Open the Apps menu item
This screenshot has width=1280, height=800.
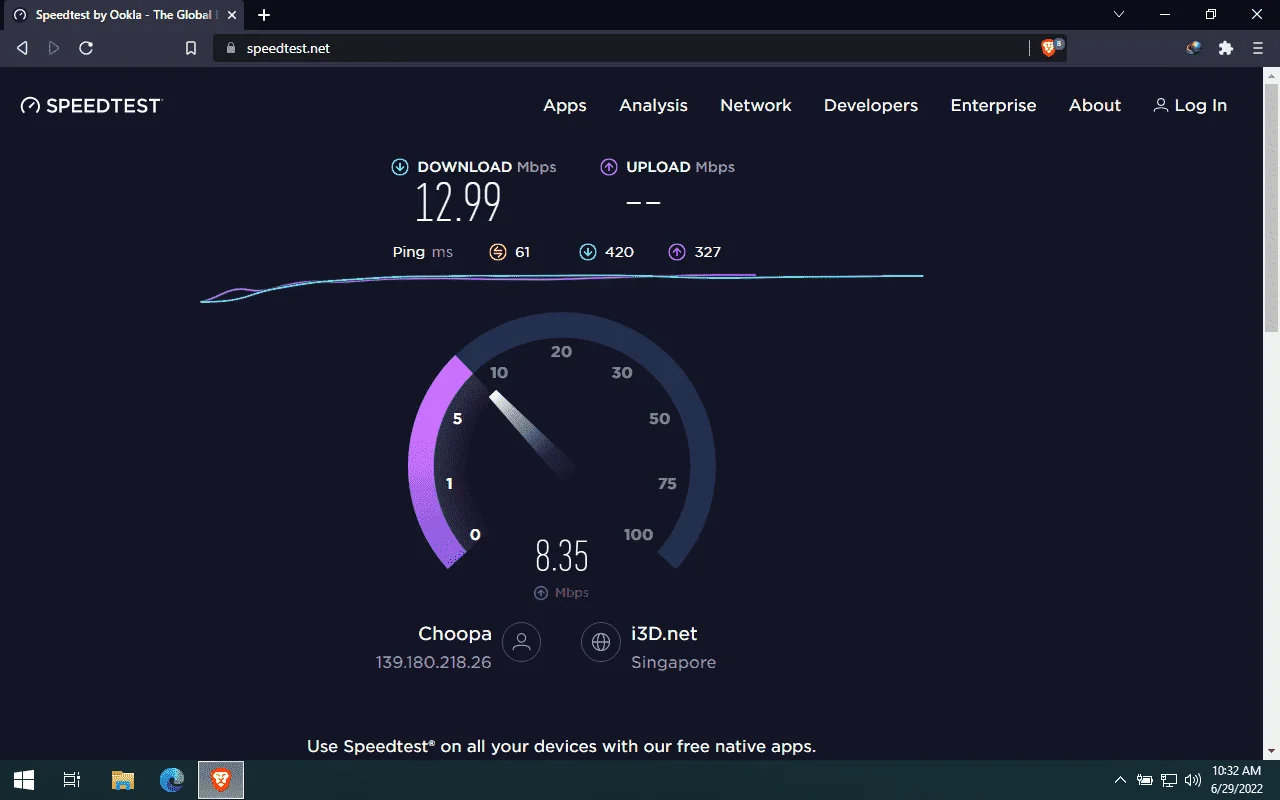tap(565, 105)
